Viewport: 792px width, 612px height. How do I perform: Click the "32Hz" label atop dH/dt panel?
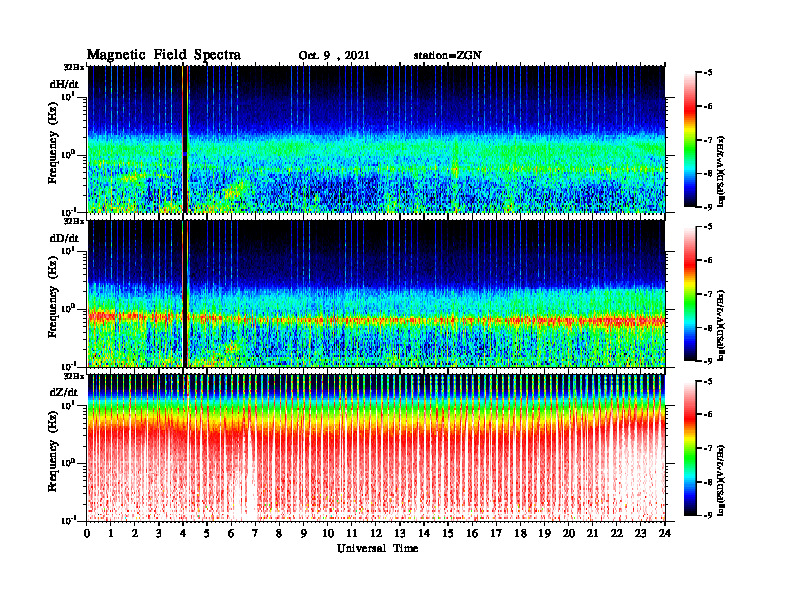pos(74,66)
